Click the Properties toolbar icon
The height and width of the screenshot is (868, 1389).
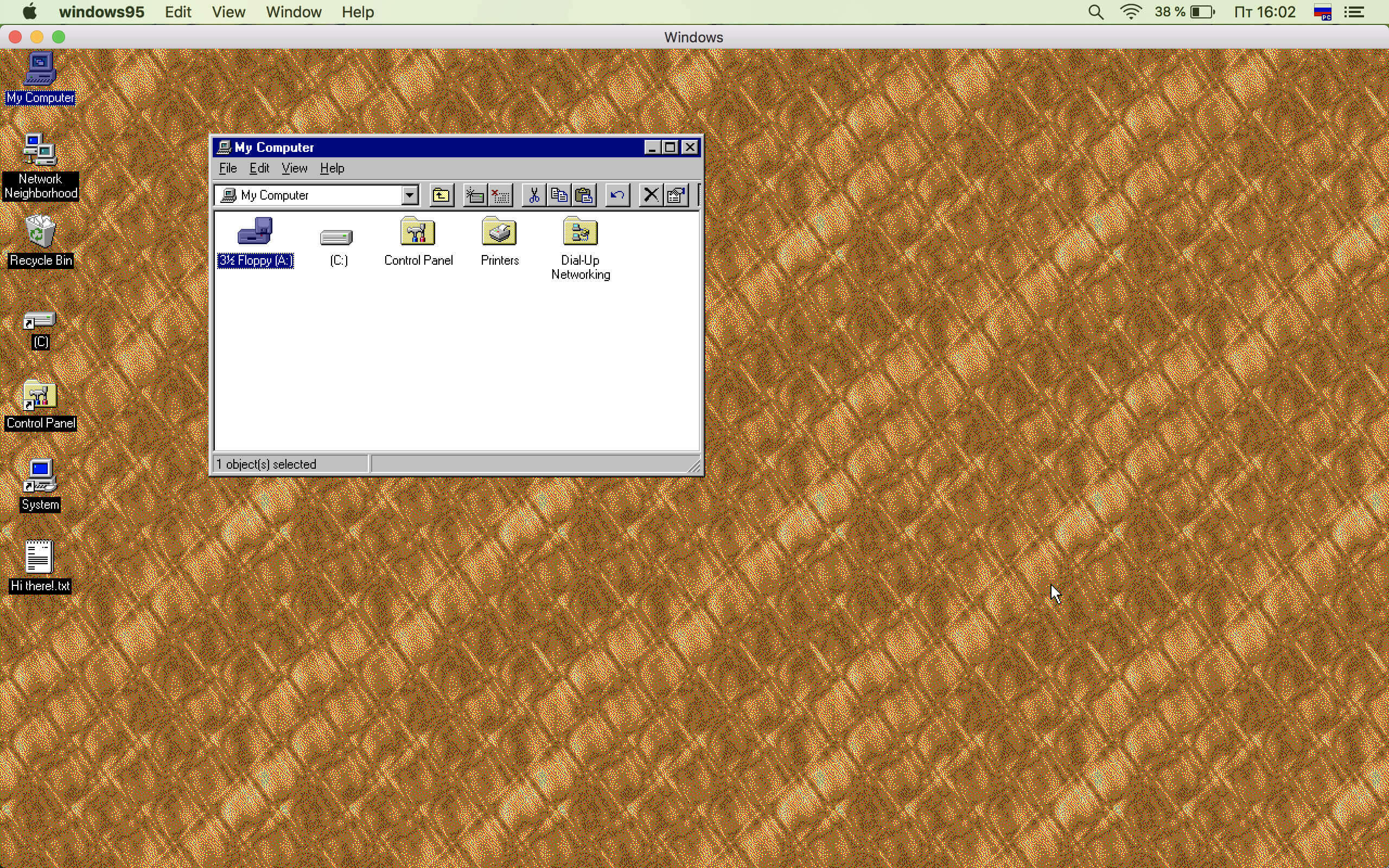676,195
